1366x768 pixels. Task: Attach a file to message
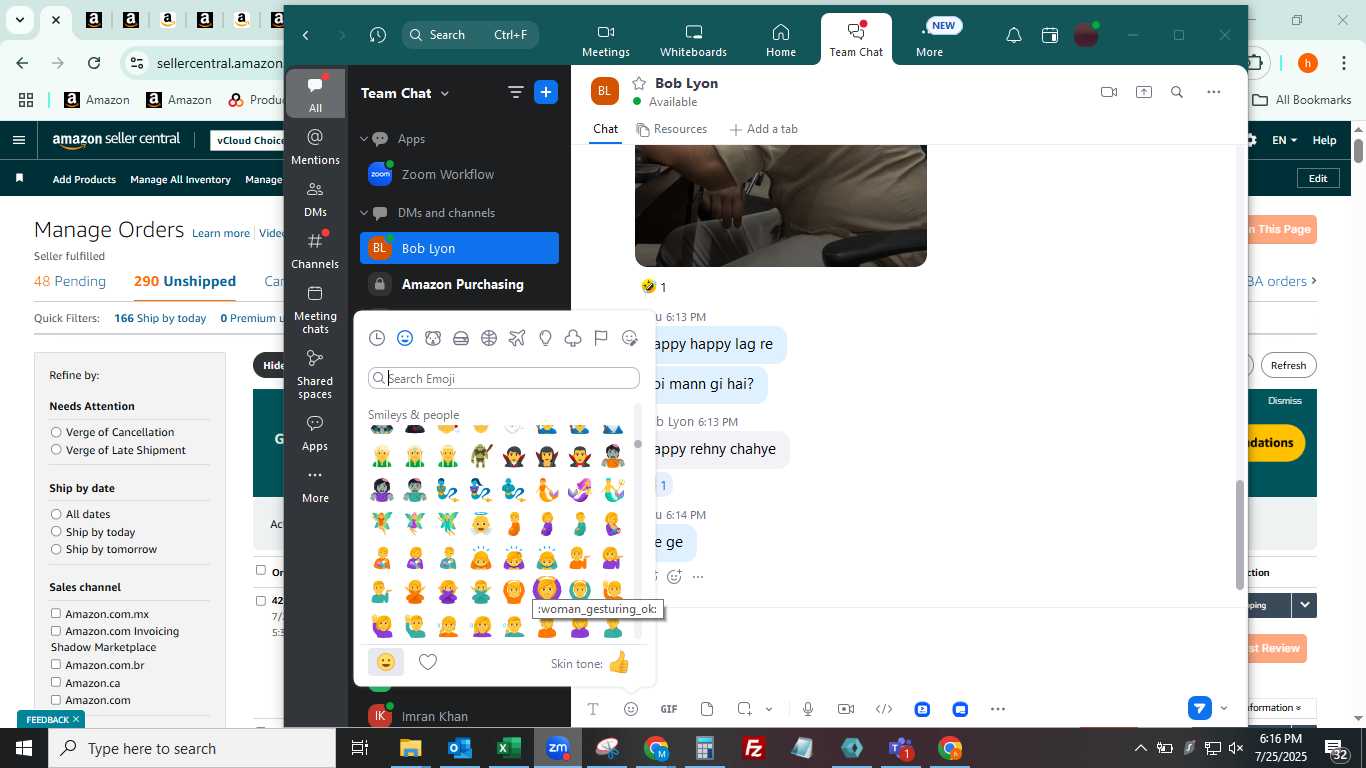point(707,709)
